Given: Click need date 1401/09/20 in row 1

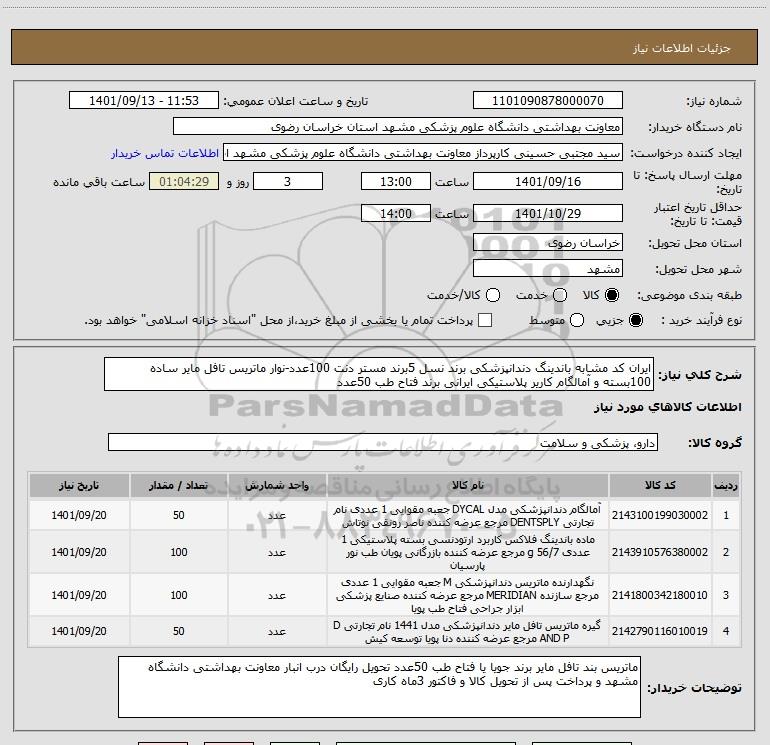Looking at the screenshot, I should (x=79, y=515).
